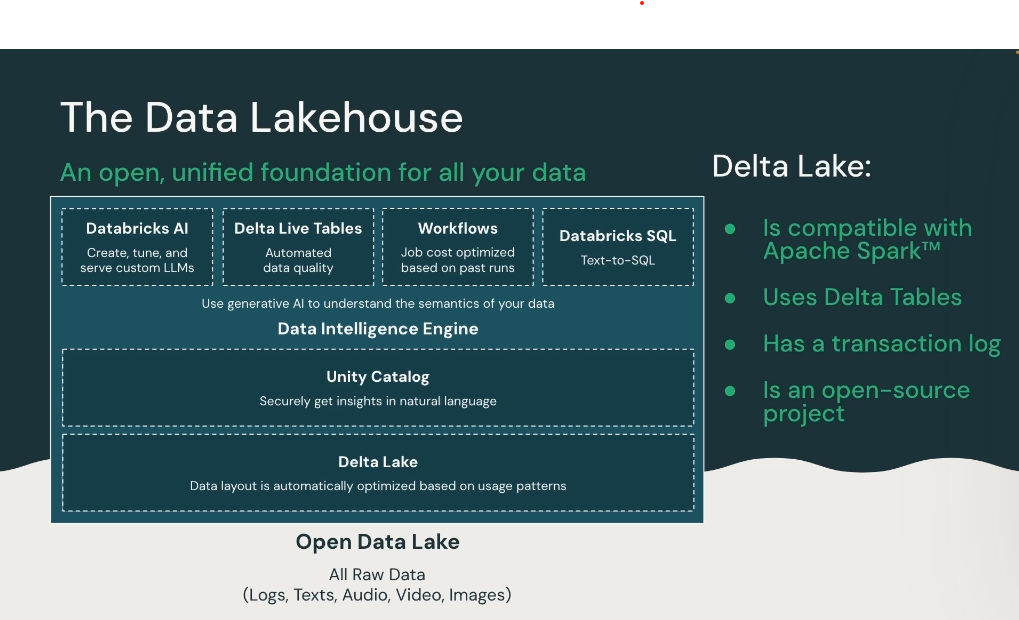Click bullet 'Uses Delta Tables'
The image size is (1019, 620).
(x=862, y=297)
